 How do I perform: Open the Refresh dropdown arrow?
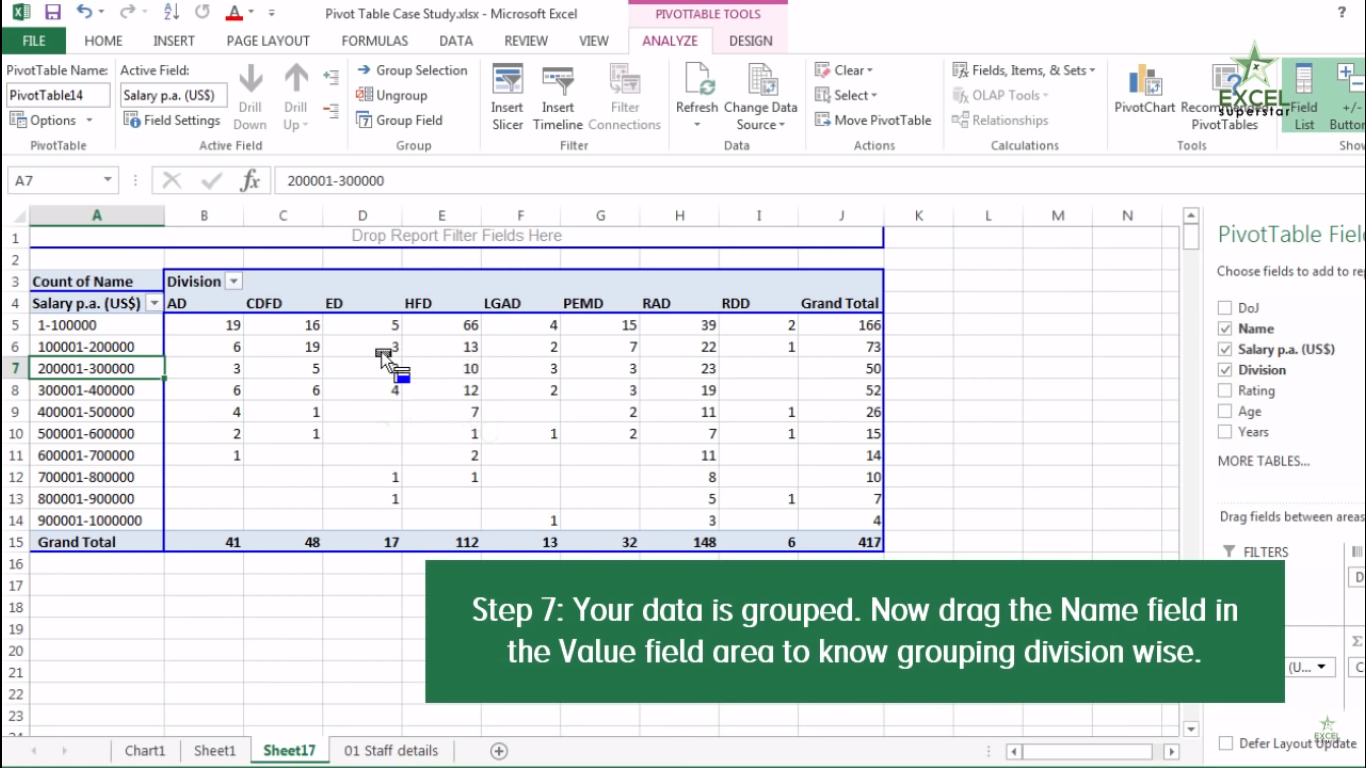(697, 125)
